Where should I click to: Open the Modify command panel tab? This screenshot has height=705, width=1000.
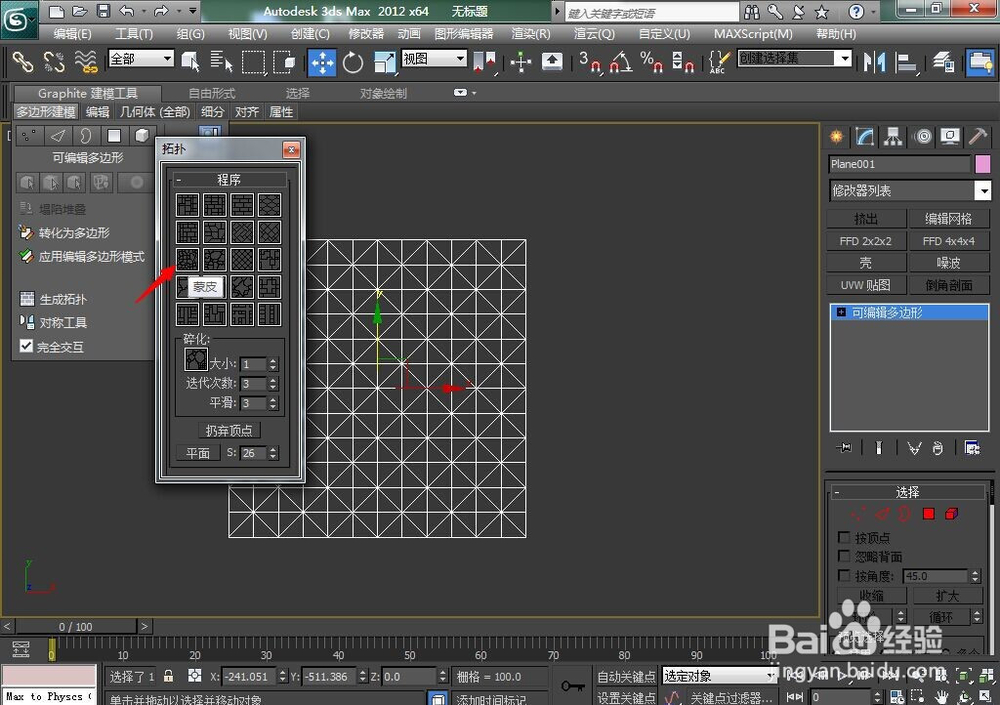point(864,137)
